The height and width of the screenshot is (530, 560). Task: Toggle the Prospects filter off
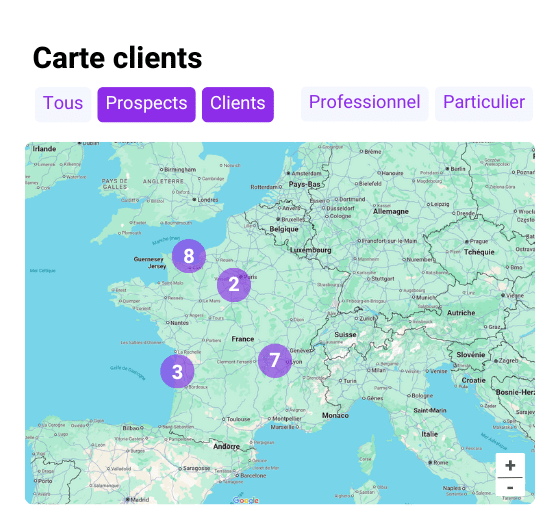(x=146, y=104)
